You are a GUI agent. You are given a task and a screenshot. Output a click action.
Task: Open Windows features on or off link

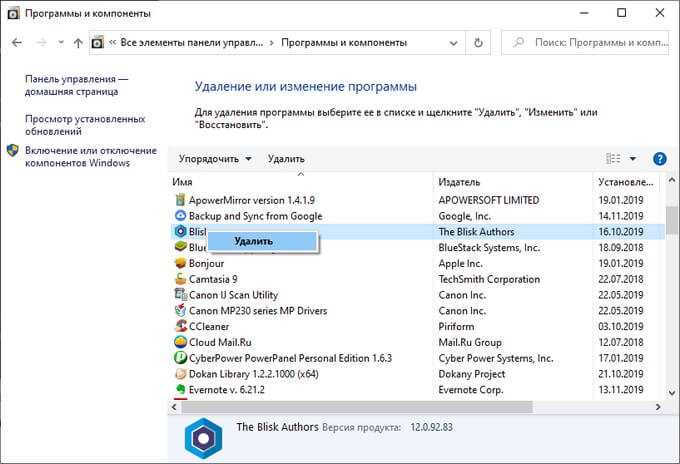pyautogui.click(x=91, y=157)
